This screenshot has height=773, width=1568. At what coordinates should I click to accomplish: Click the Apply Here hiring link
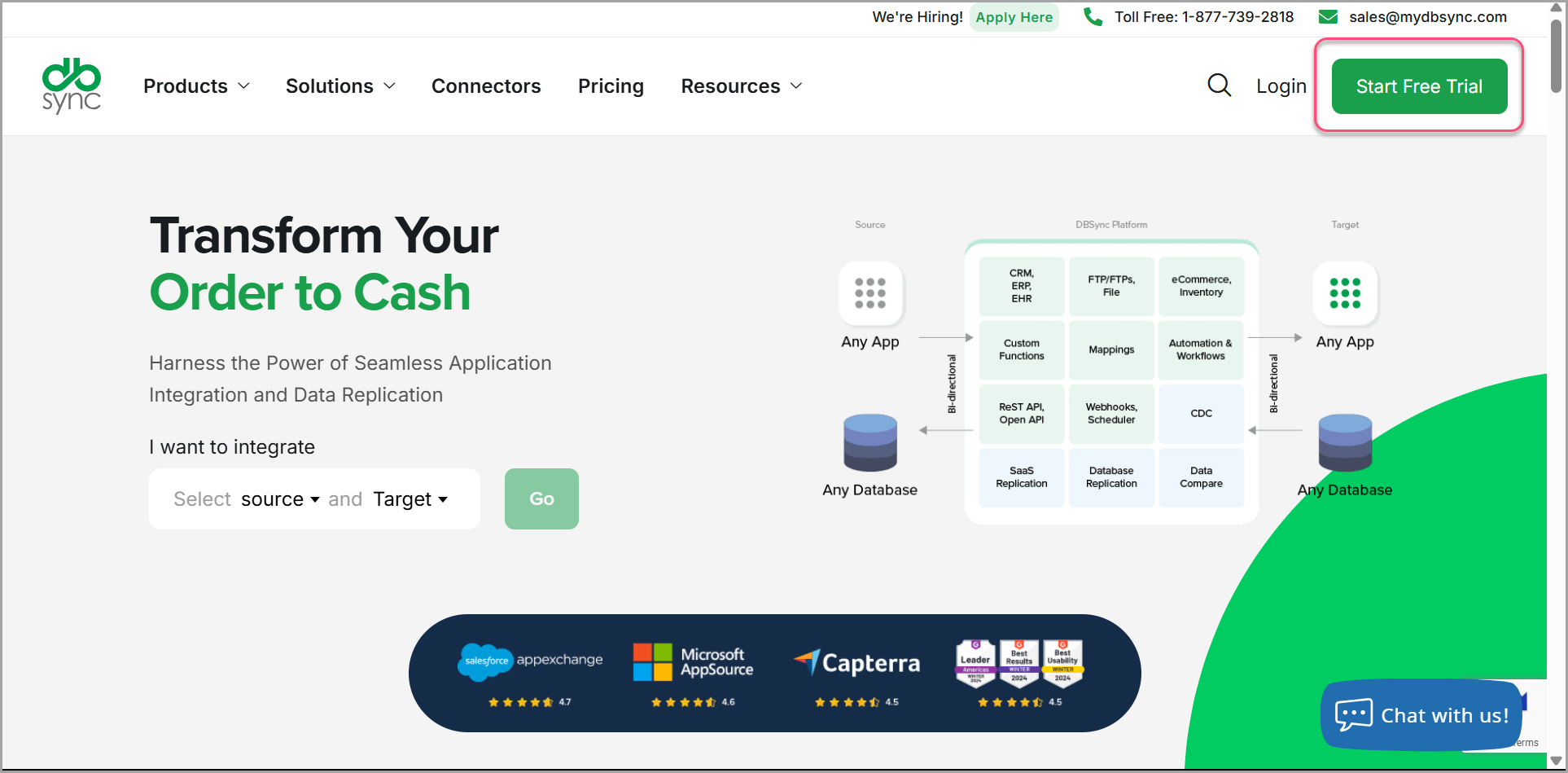pos(1014,17)
